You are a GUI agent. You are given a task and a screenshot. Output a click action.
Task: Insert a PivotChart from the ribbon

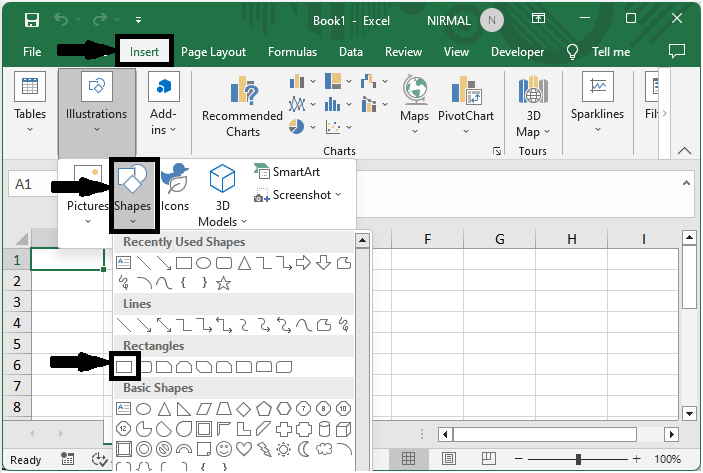[466, 101]
